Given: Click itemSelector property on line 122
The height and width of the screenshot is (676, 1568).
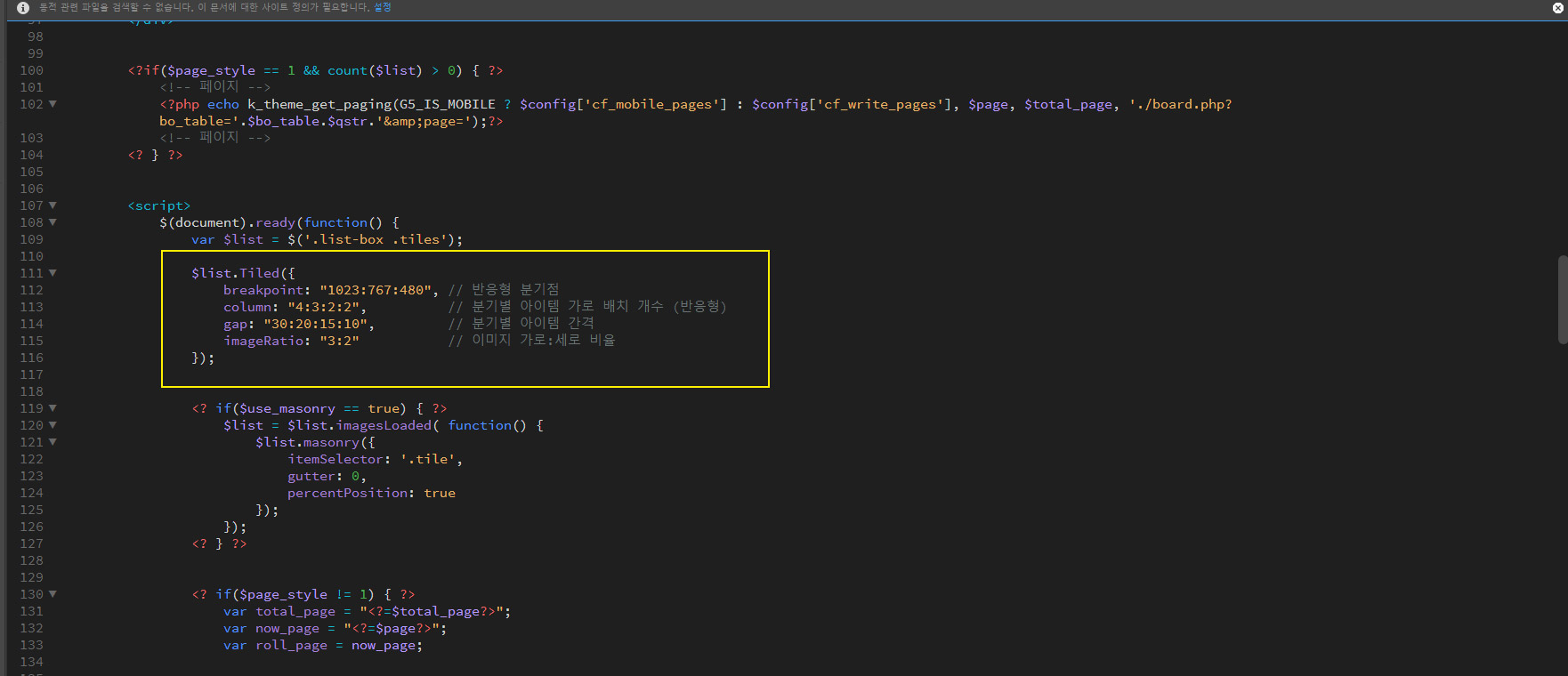Looking at the screenshot, I should click(x=335, y=459).
